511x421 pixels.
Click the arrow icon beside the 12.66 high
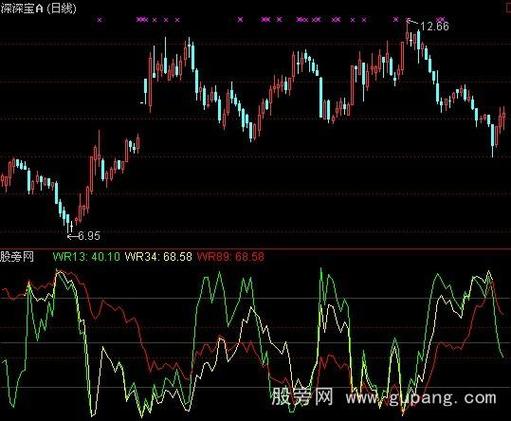pos(412,22)
